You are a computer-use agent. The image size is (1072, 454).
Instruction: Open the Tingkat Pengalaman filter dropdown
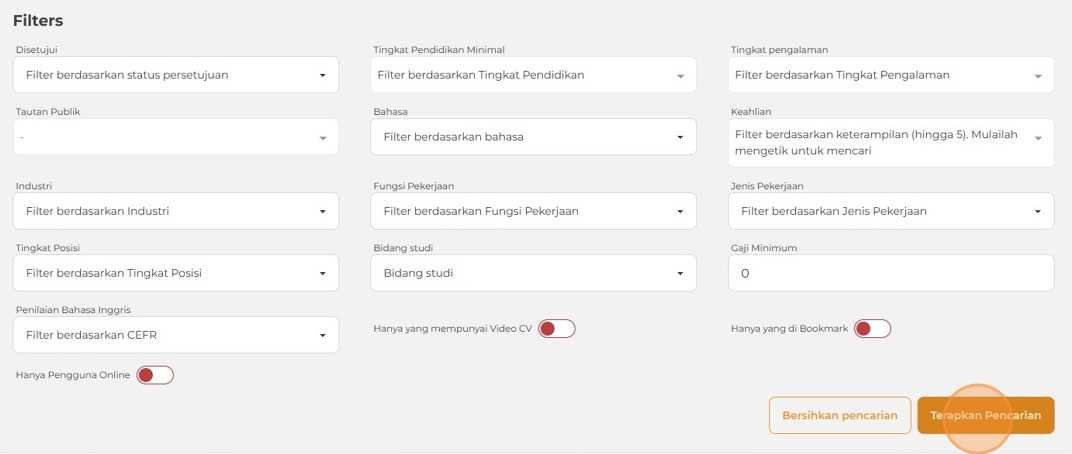point(890,75)
